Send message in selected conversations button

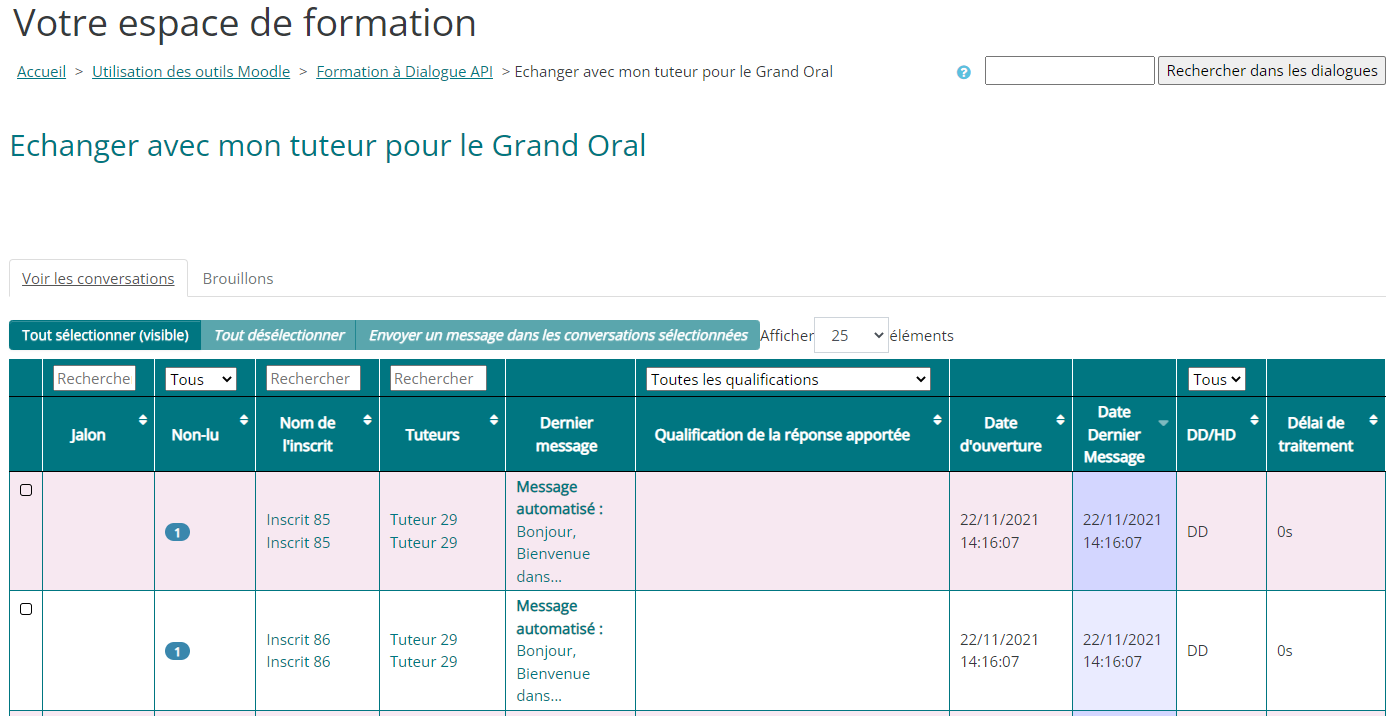(558, 335)
